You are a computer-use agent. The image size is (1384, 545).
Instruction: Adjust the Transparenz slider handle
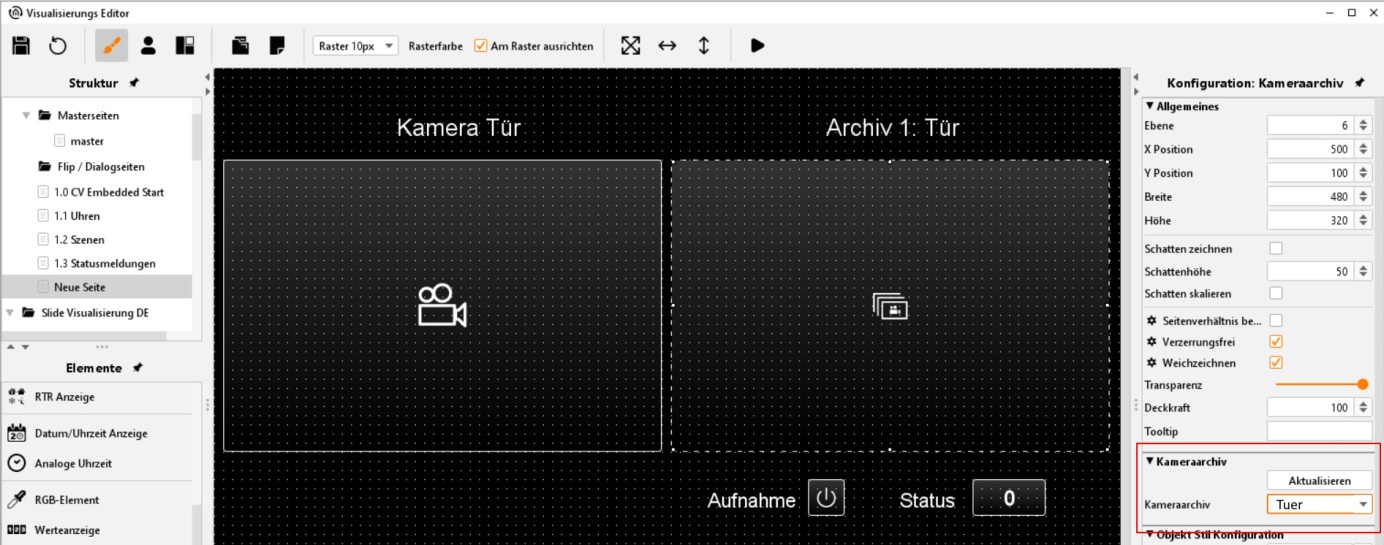click(x=1362, y=384)
